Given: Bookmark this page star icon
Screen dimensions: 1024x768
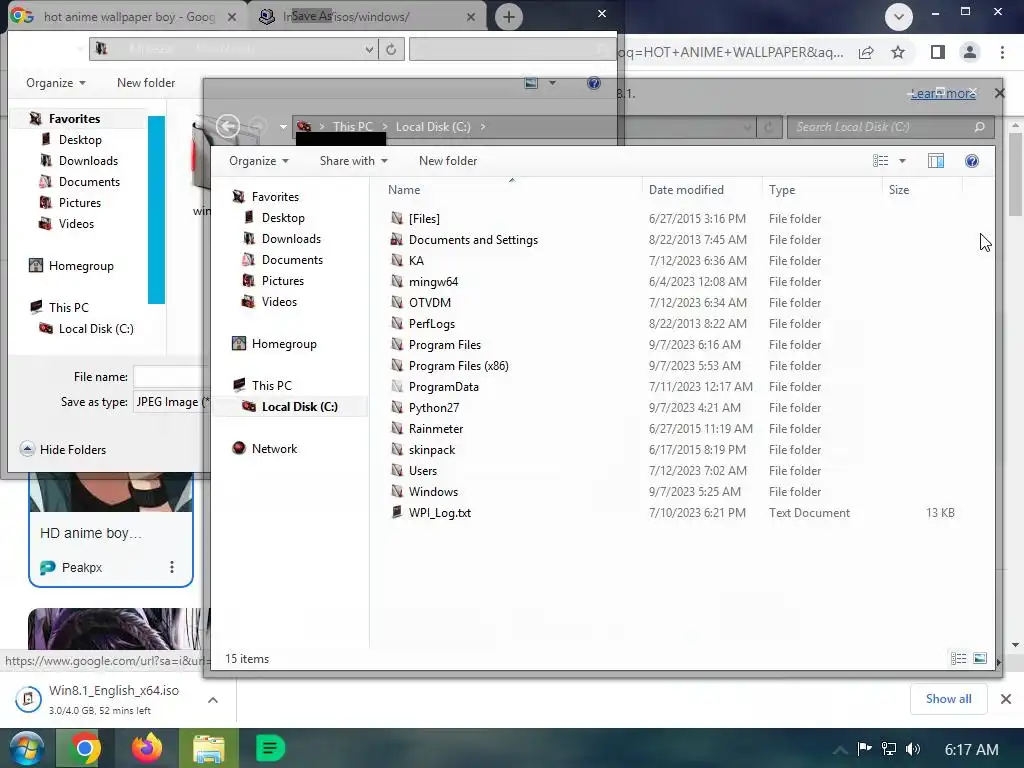Looking at the screenshot, I should click(898, 52).
